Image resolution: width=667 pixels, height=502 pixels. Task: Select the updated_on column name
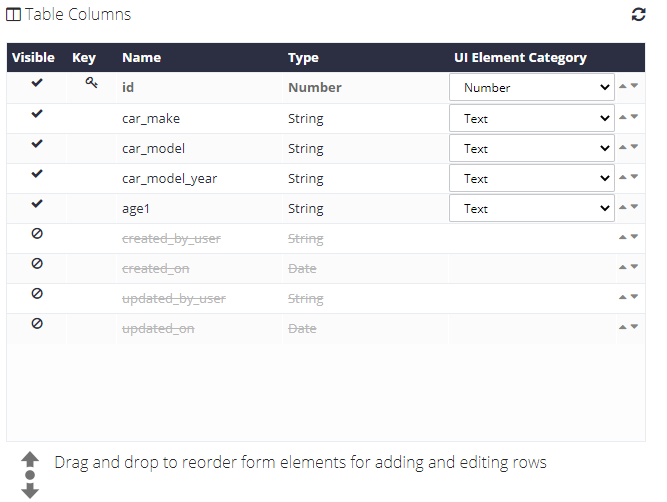pyautogui.click(x=158, y=329)
